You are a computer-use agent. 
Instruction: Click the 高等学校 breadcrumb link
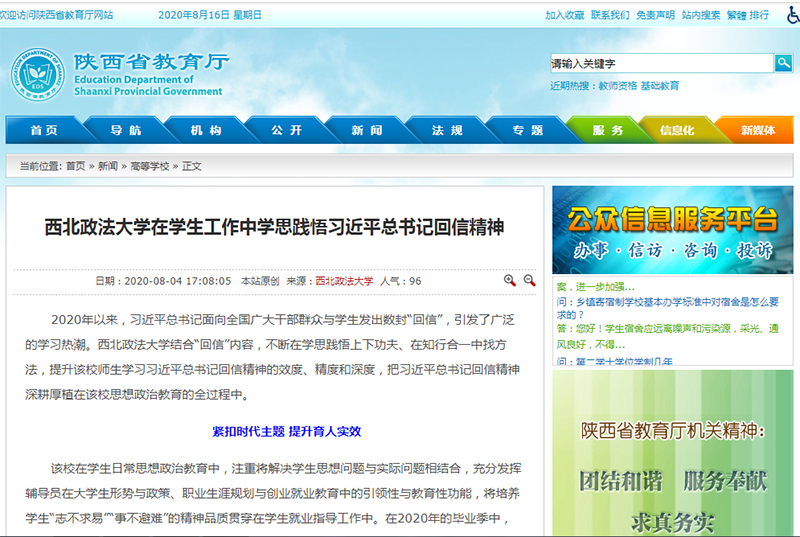pos(149,166)
